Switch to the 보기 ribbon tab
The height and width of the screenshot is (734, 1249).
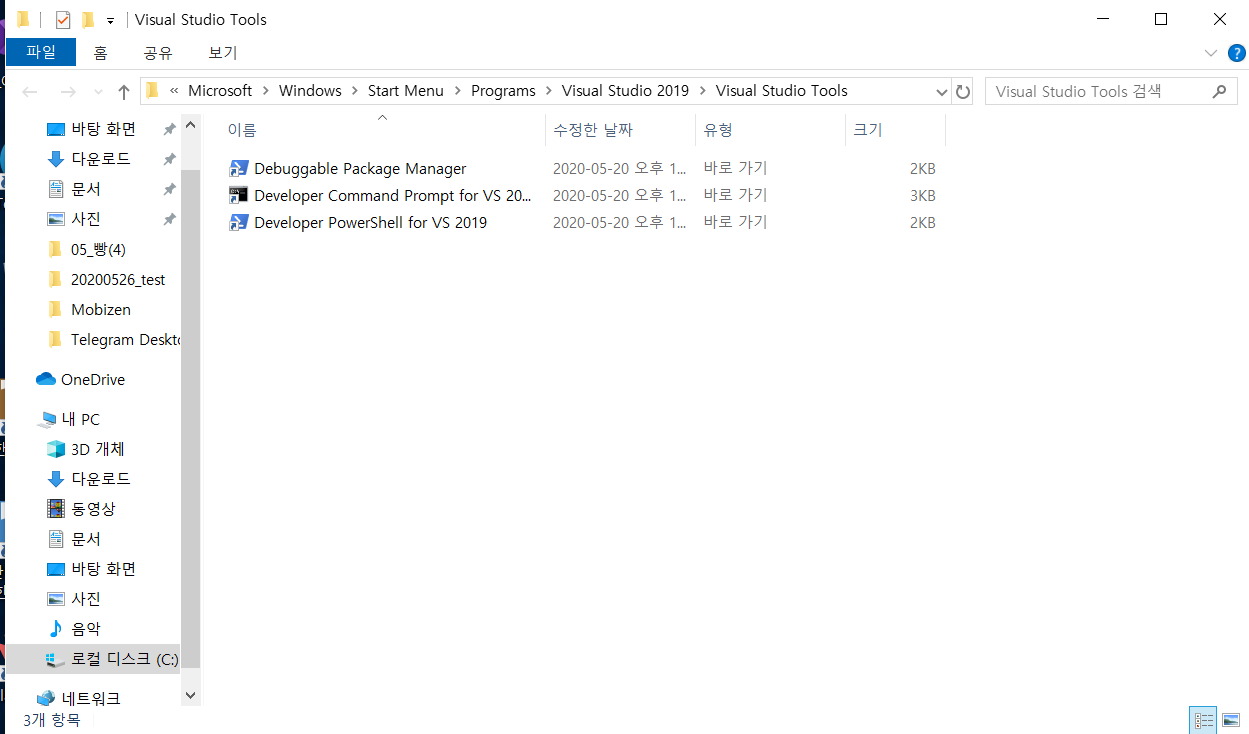pos(223,53)
